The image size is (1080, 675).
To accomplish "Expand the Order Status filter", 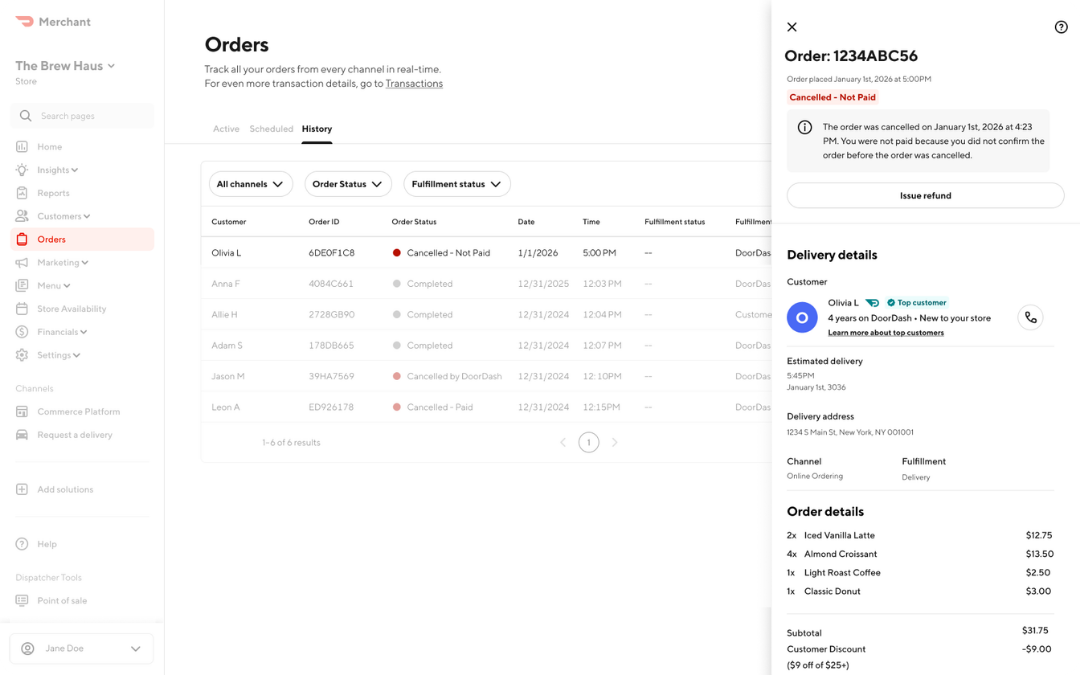I will [x=347, y=184].
